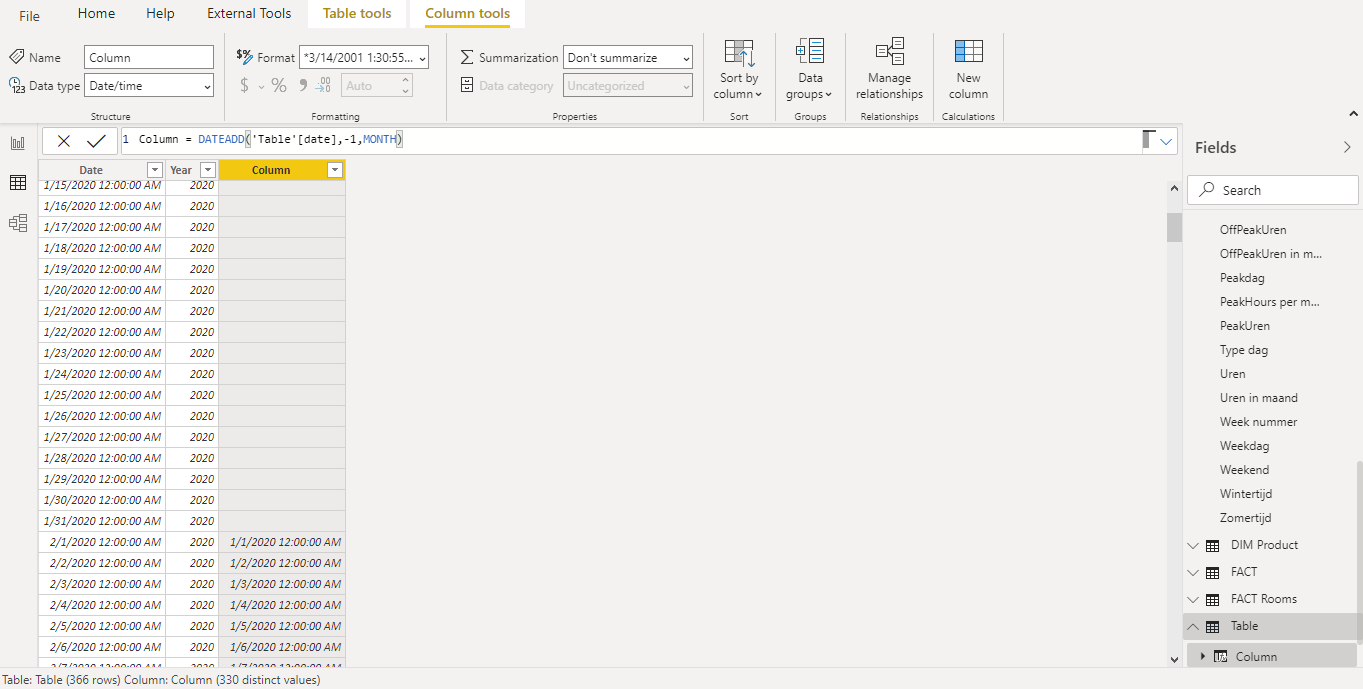Click the 1/31/2020 12:00:00 AM date cell
This screenshot has width=1363, height=689.
pos(102,521)
